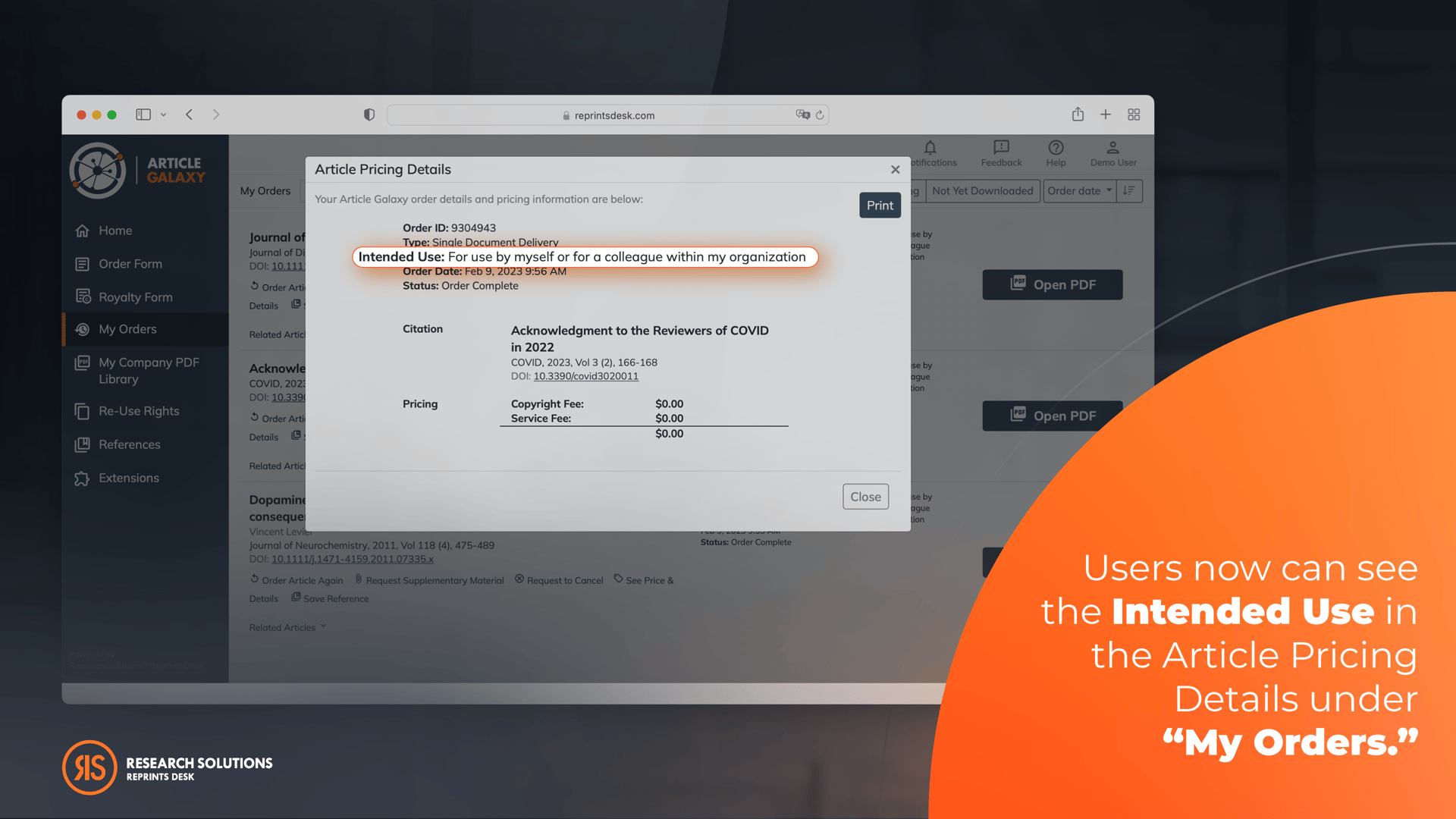Open My Company PDF Library
The height and width of the screenshot is (819, 1456).
[148, 369]
